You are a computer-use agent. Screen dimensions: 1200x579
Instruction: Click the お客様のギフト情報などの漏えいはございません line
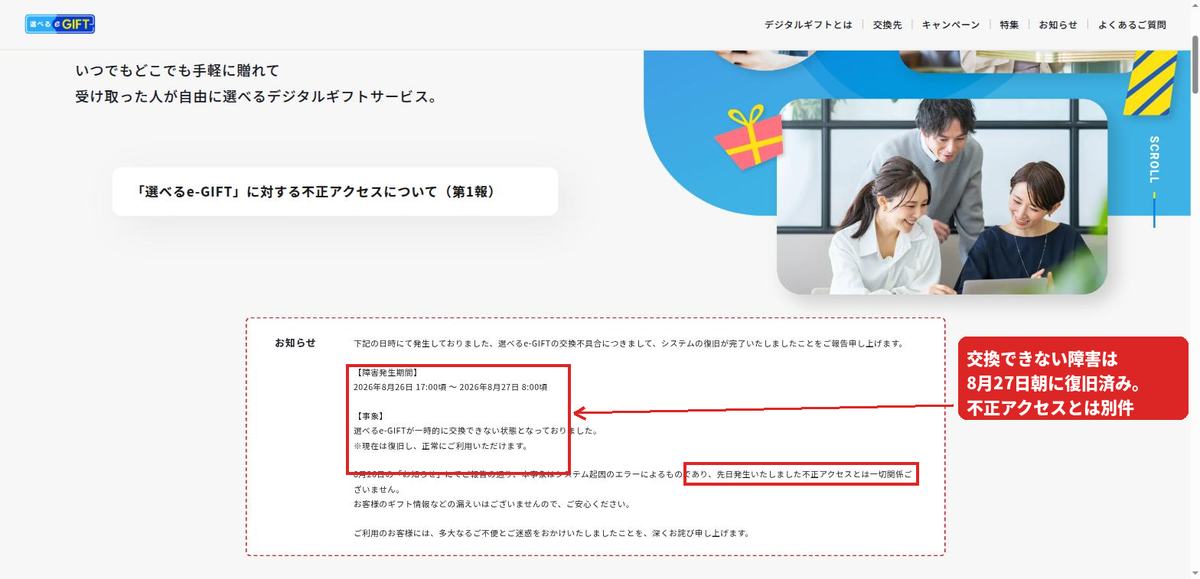pyautogui.click(x=491, y=504)
